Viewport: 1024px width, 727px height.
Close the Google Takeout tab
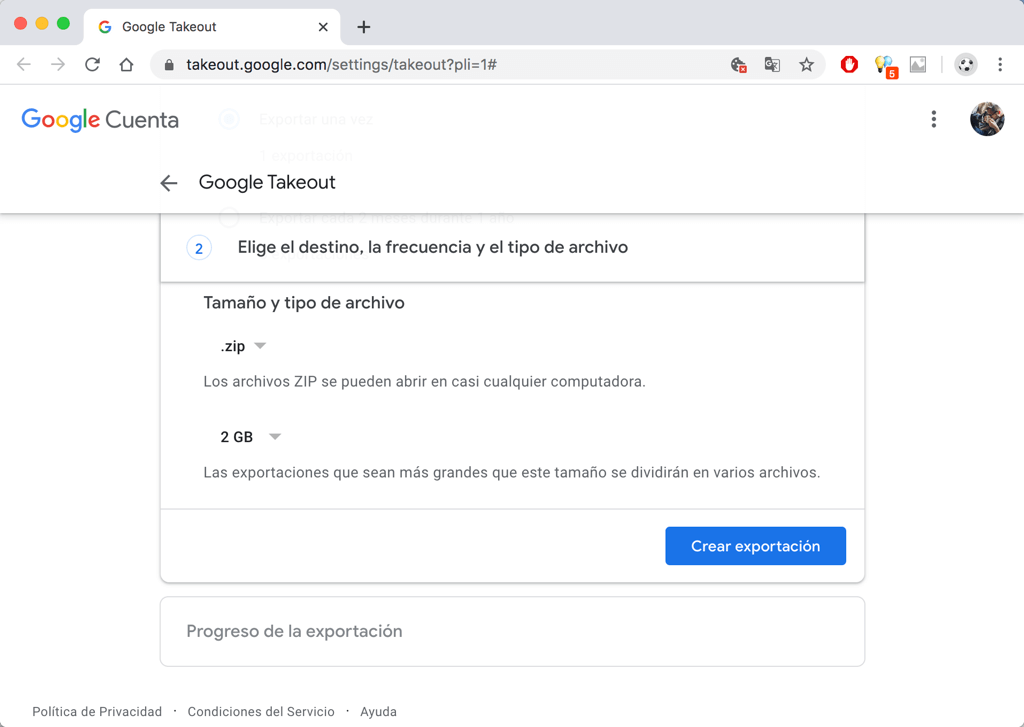(323, 27)
